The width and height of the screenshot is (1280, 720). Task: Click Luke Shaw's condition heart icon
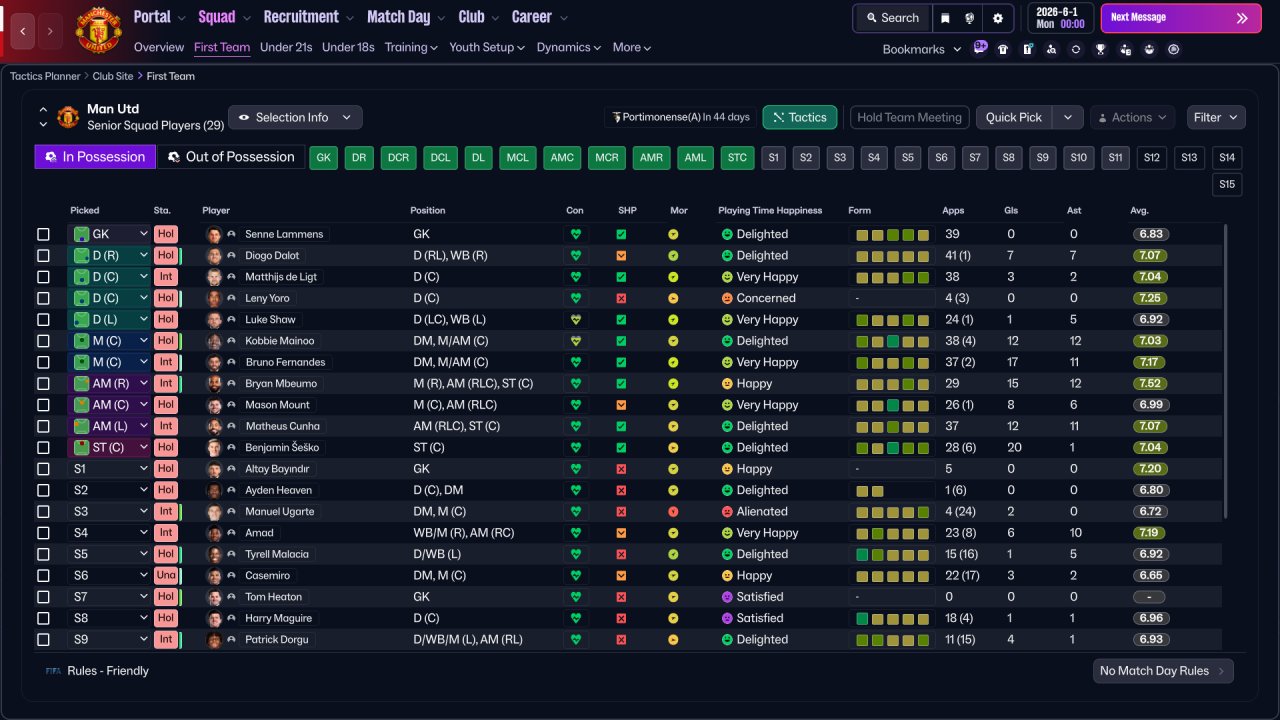click(x=575, y=320)
